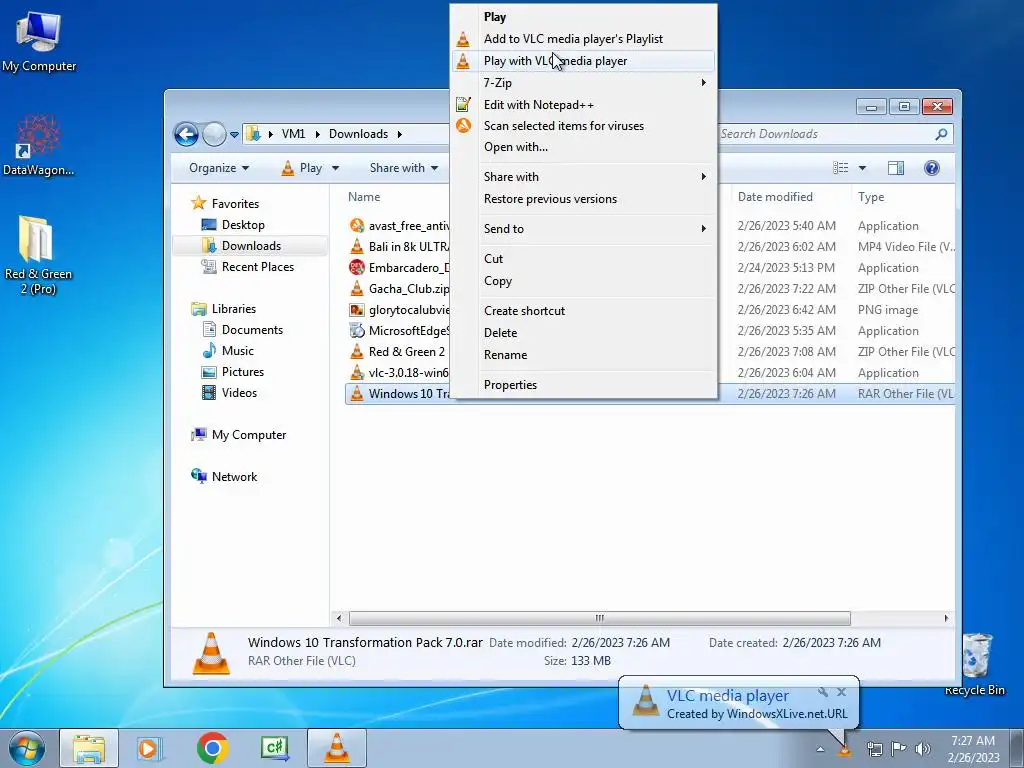Screen dimensions: 1024x768
Task: Click Downloads in the address bar
Action: 358,134
